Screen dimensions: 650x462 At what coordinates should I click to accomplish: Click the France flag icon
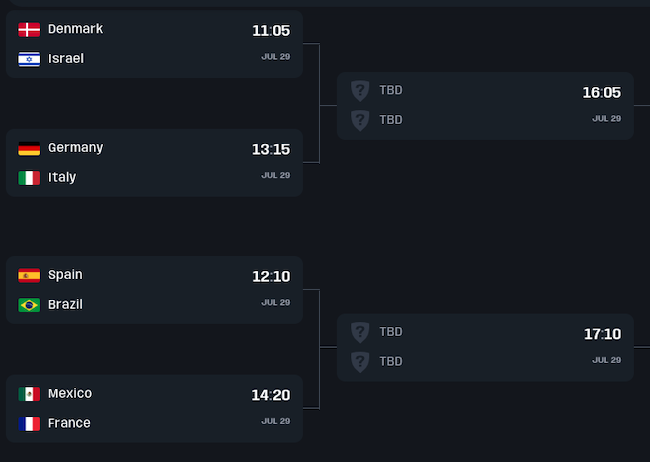29,424
